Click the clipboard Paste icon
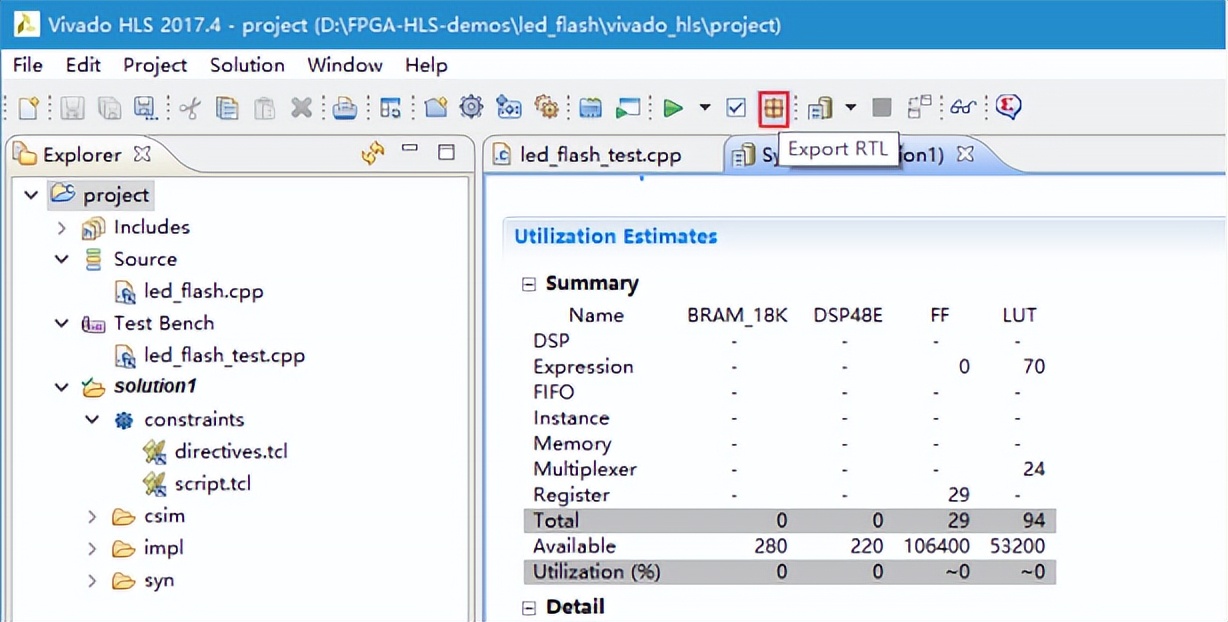Viewport: 1228px width, 622px height. point(264,107)
